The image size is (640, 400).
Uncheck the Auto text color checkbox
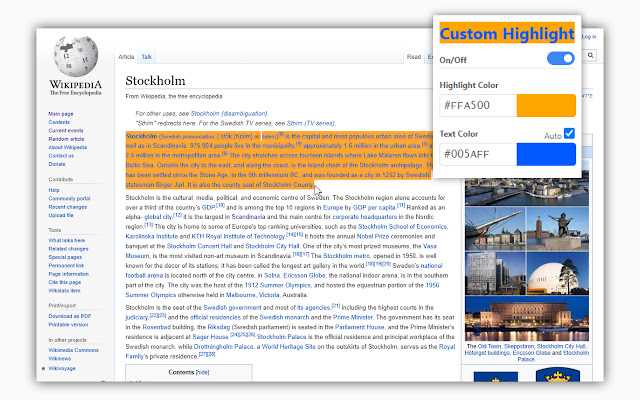point(569,133)
